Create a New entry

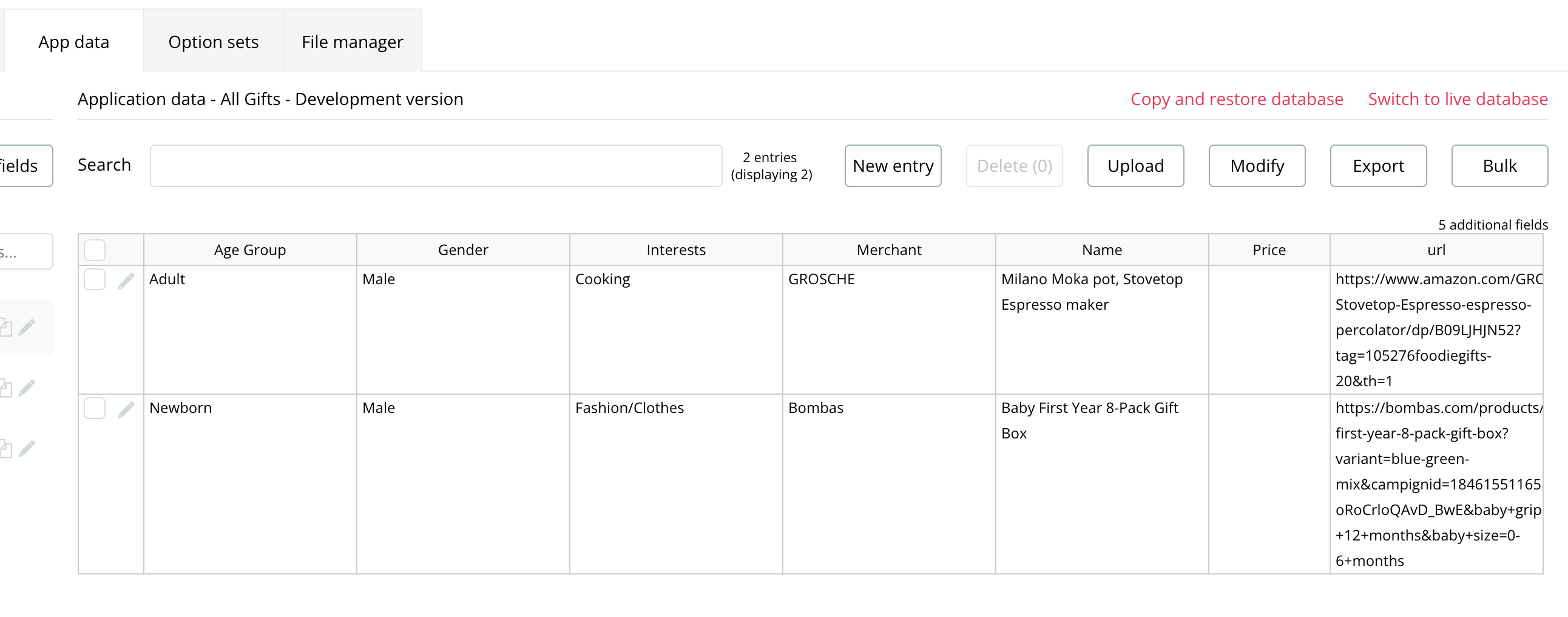893,165
